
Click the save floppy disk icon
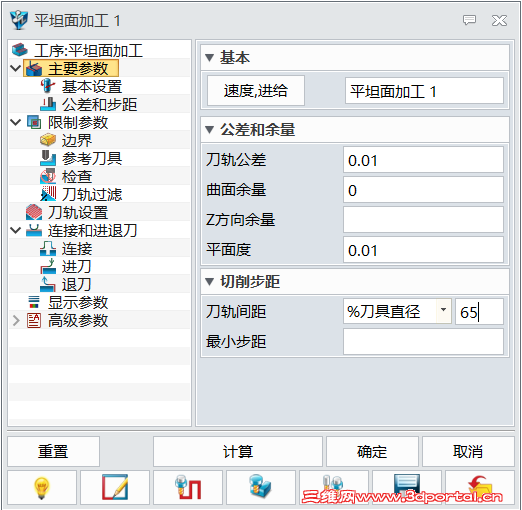(x=407, y=487)
